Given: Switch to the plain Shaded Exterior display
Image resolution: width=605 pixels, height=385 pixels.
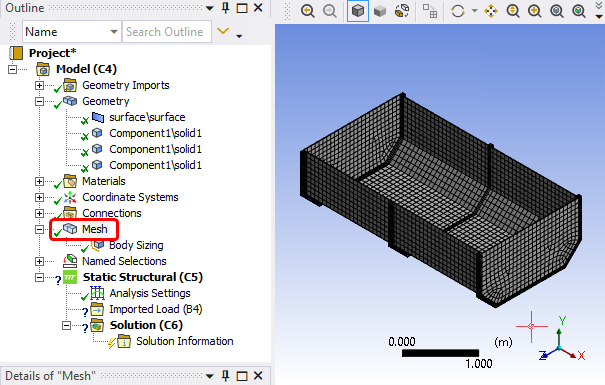Looking at the screenshot, I should pyautogui.click(x=380, y=11).
